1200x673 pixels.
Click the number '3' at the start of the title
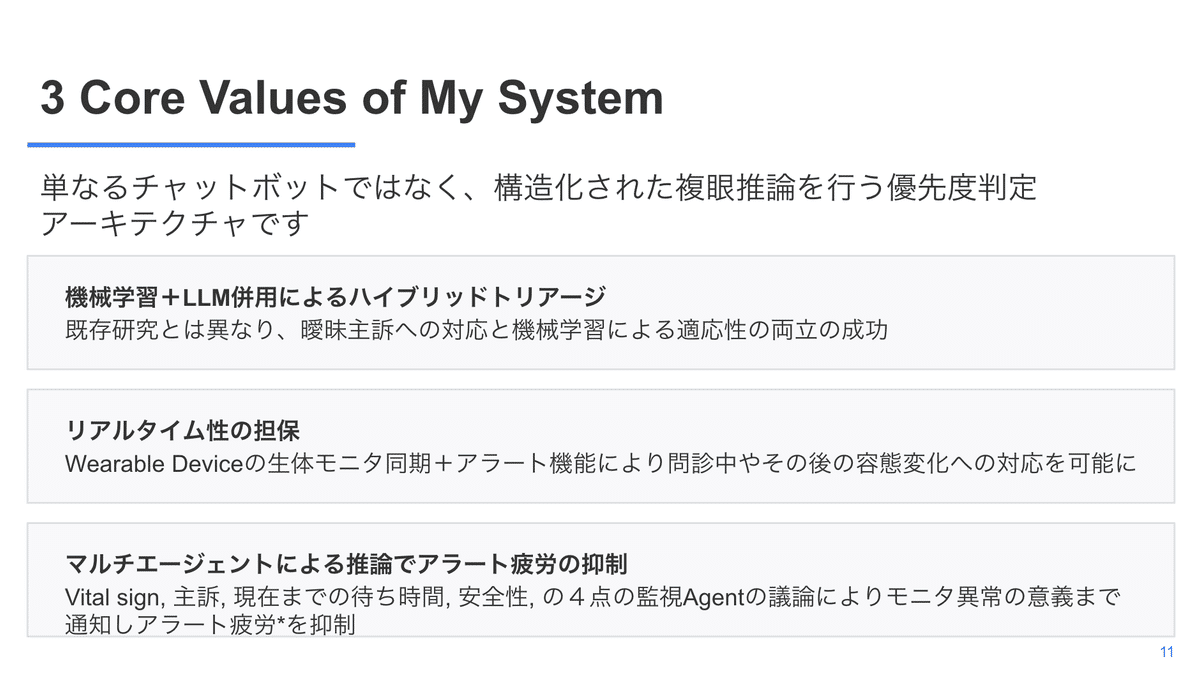point(51,98)
